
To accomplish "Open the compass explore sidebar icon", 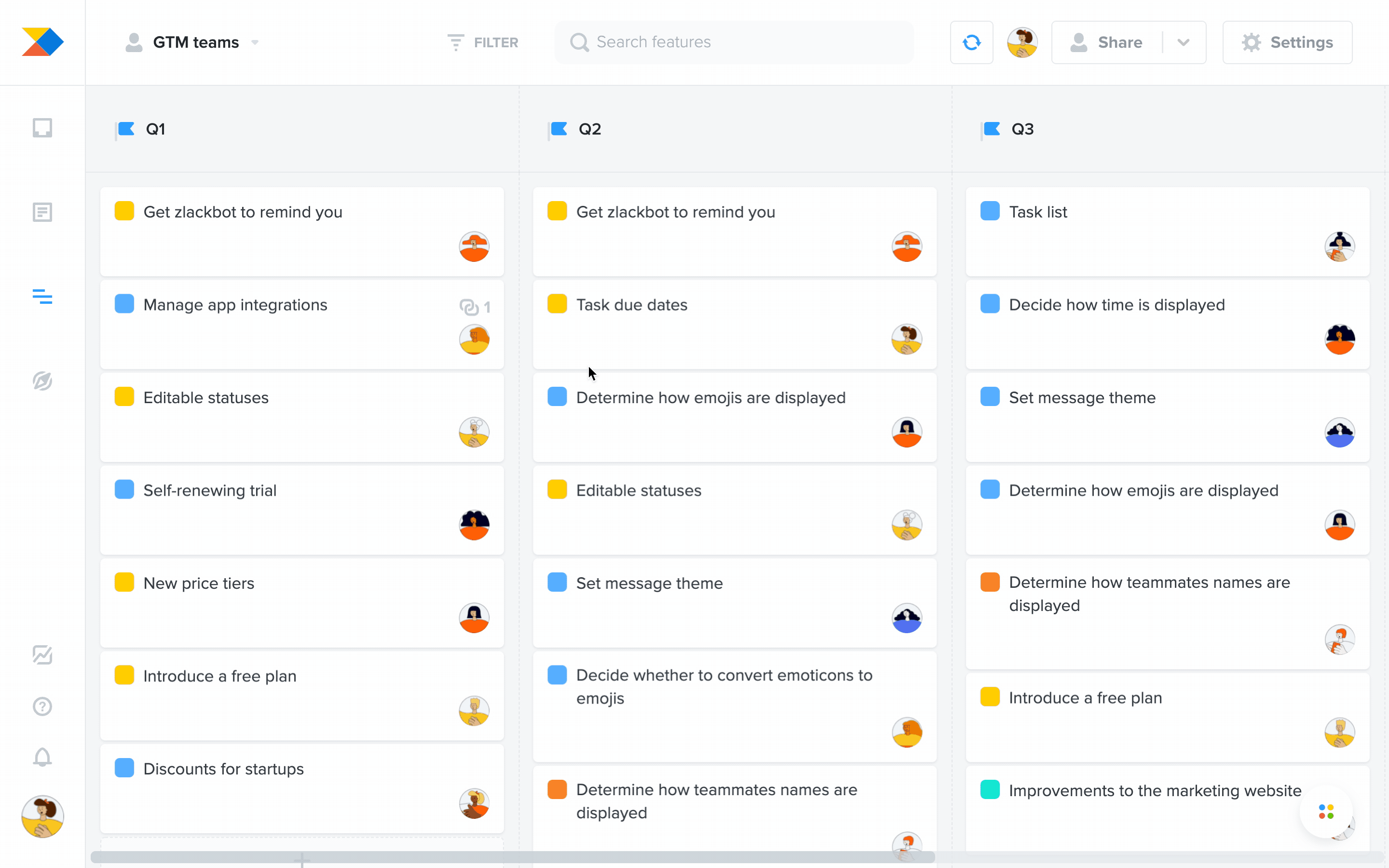I will 42,380.
